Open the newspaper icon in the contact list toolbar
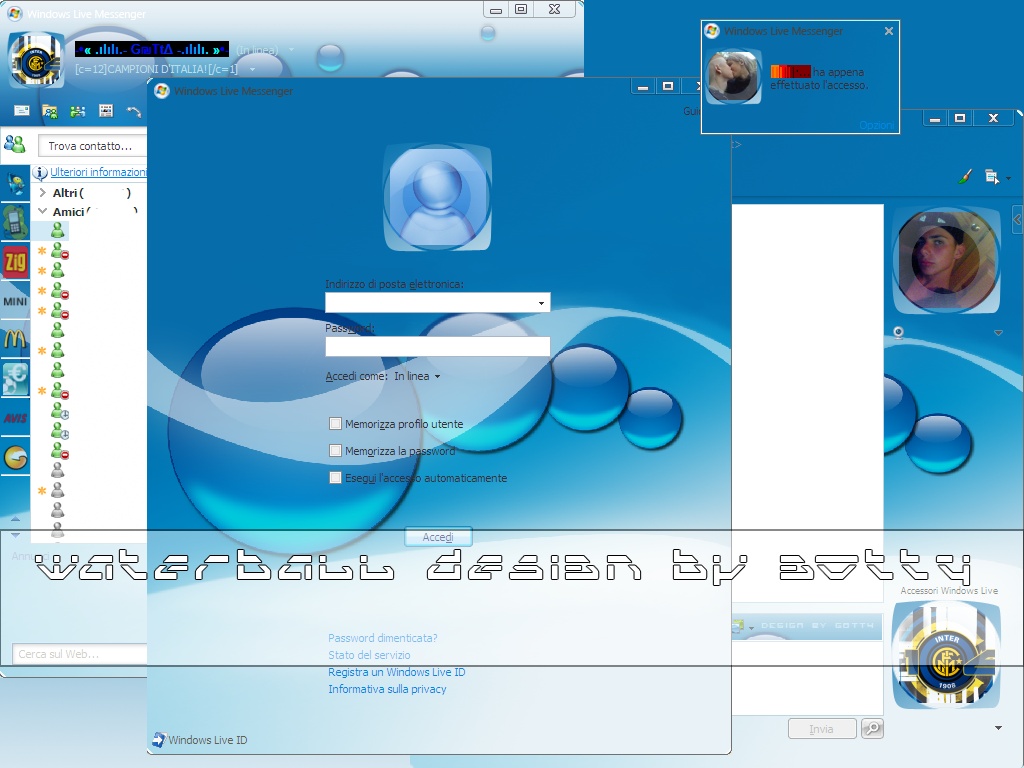 pos(106,111)
